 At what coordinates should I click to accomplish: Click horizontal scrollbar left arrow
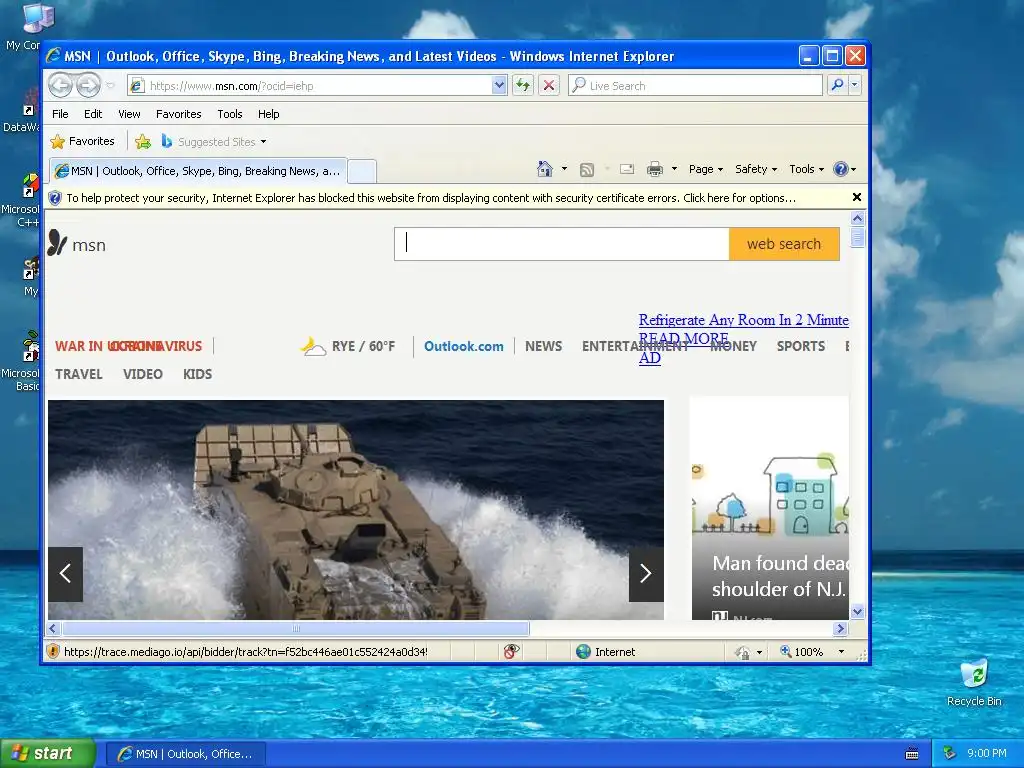[54, 628]
